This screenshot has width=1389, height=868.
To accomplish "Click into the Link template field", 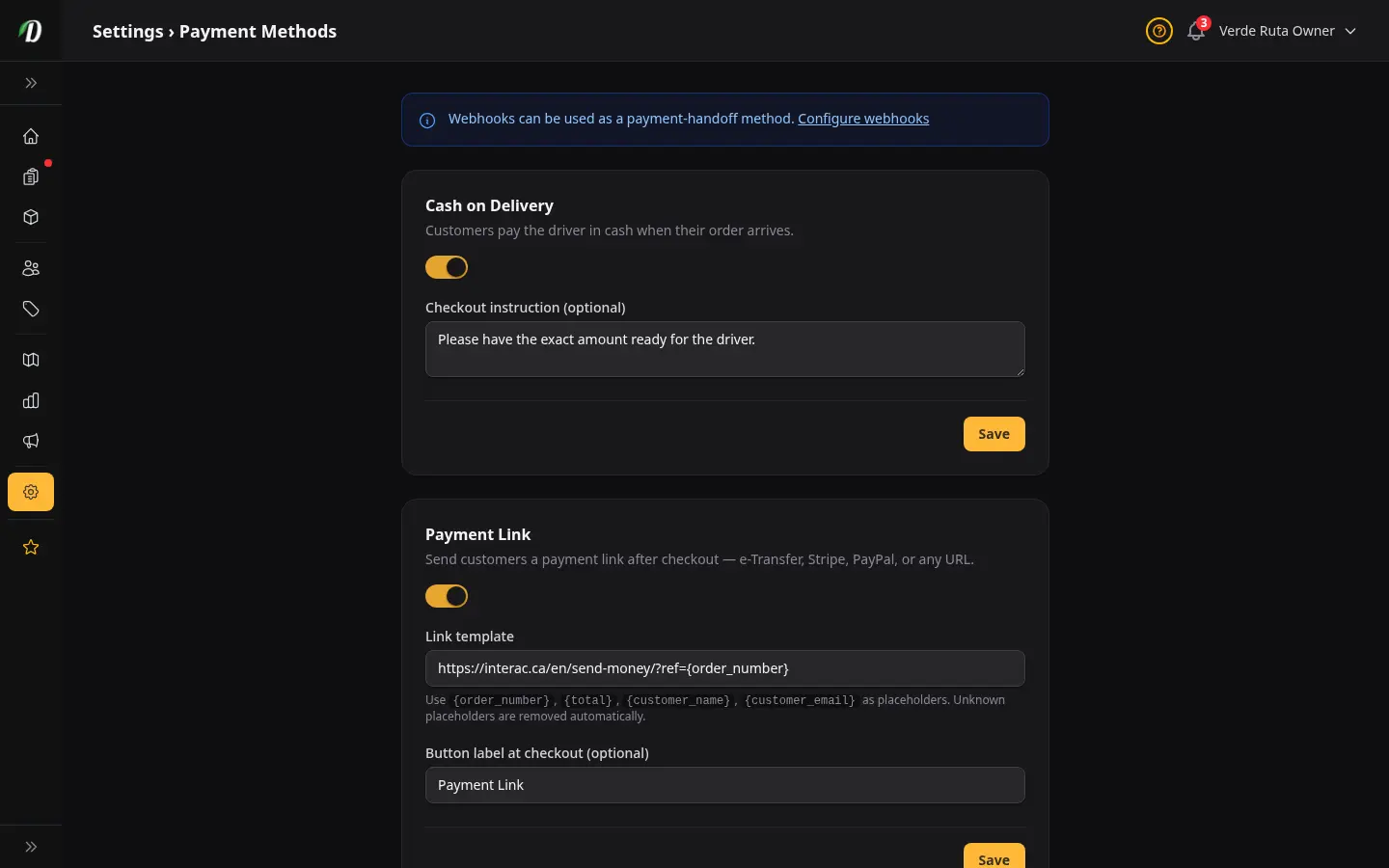I will click(725, 668).
